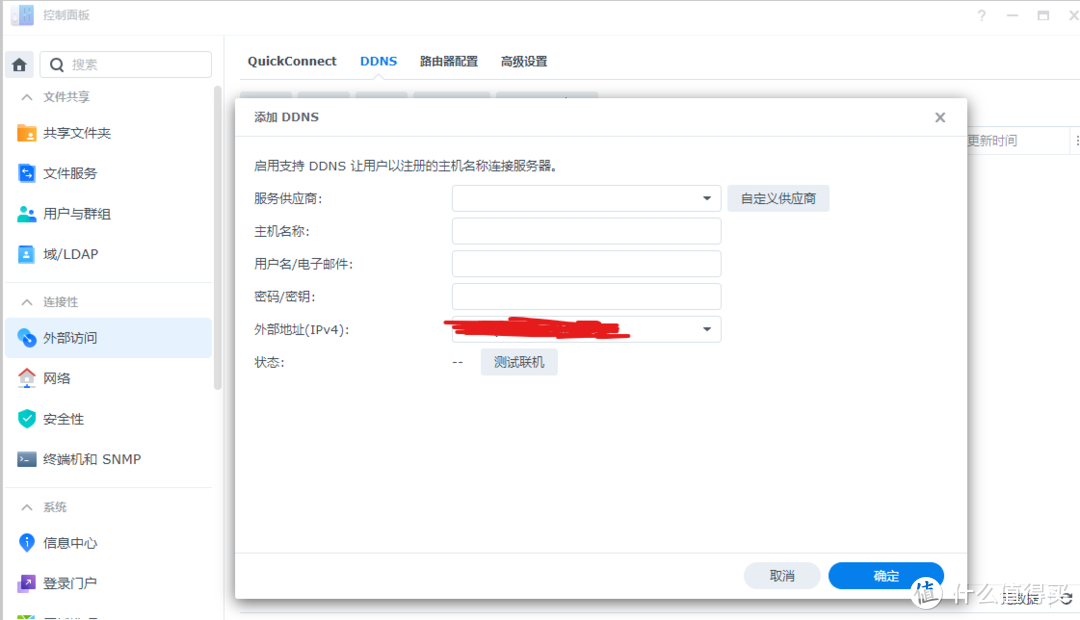Open Network (网络) house icon
Image resolution: width=1080 pixels, height=620 pixels.
point(27,378)
